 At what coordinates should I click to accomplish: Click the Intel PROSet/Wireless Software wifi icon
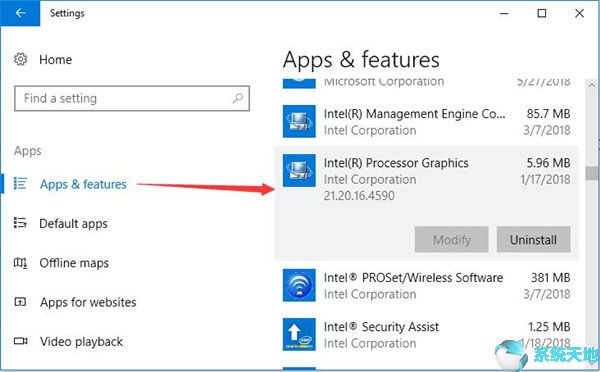coord(299,285)
